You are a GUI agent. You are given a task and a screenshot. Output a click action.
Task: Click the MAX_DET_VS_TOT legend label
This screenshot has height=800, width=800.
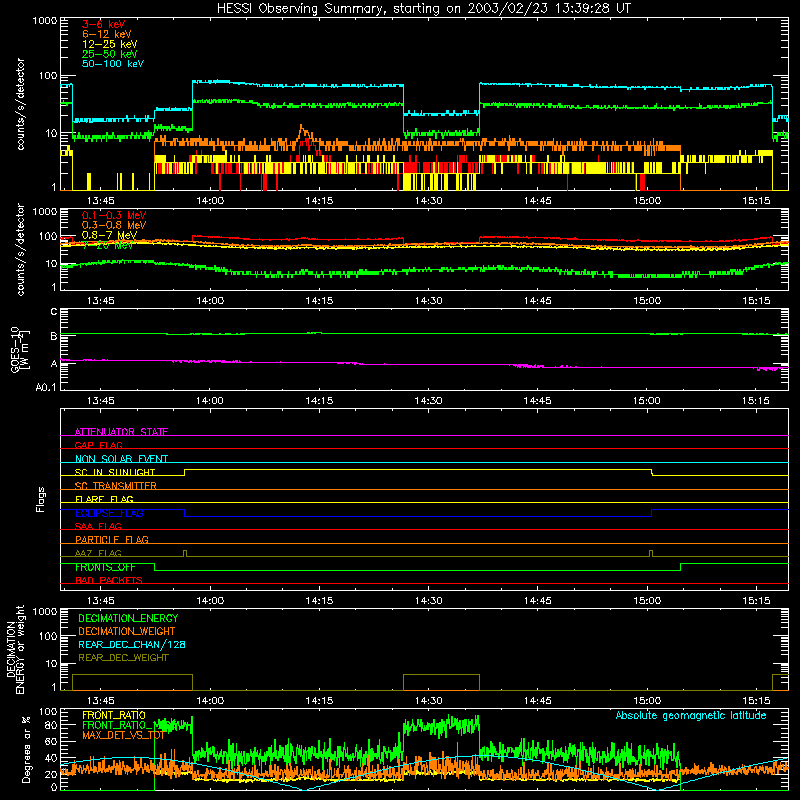123,735
